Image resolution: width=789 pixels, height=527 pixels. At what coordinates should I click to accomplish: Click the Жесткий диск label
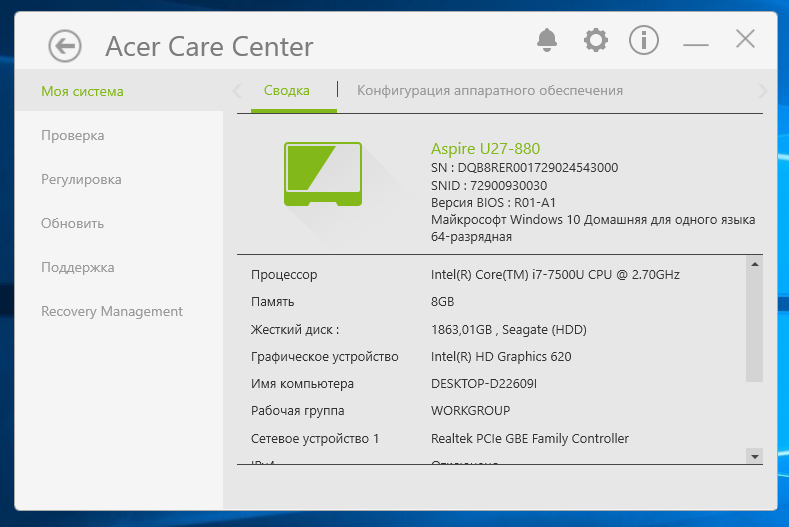coord(295,330)
